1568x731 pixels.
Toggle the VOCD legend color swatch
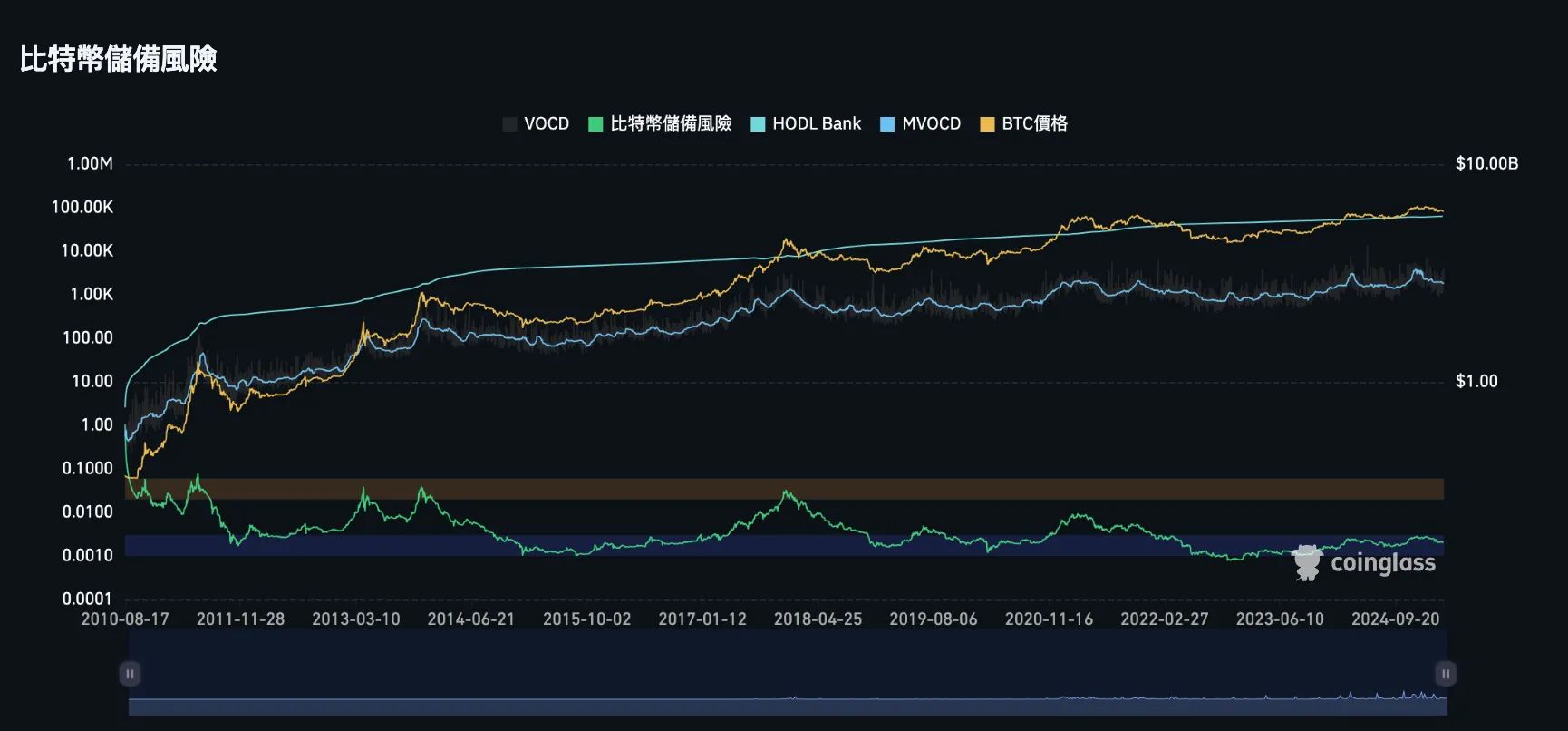click(509, 124)
